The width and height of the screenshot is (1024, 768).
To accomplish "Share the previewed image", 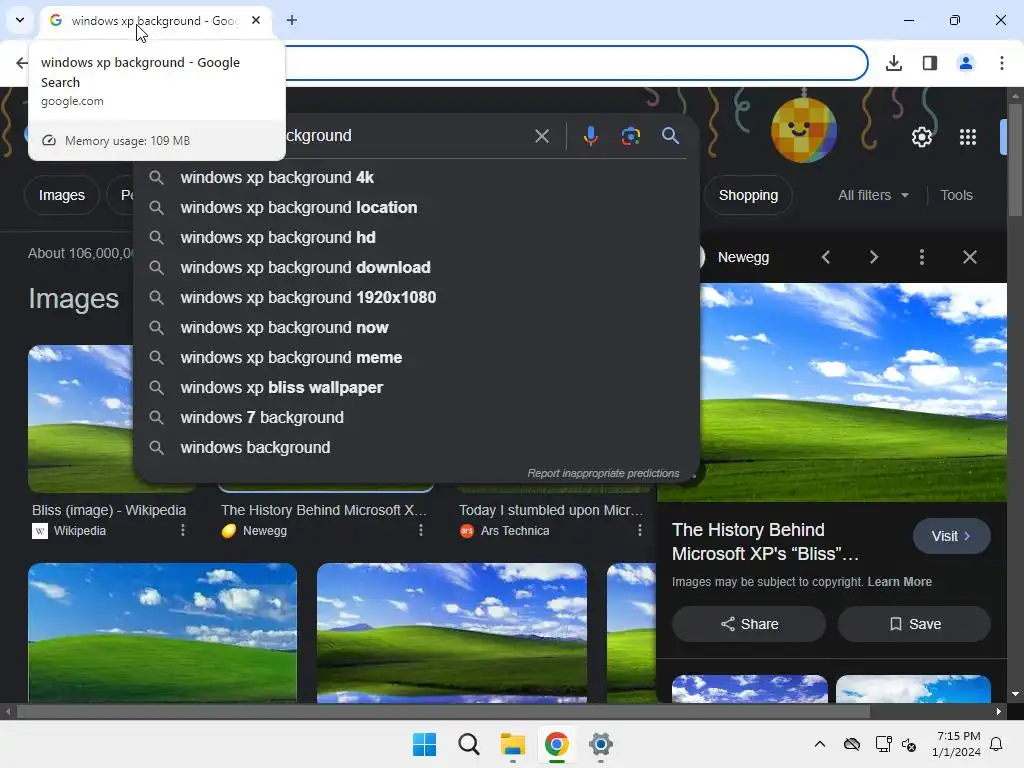I will (749, 624).
